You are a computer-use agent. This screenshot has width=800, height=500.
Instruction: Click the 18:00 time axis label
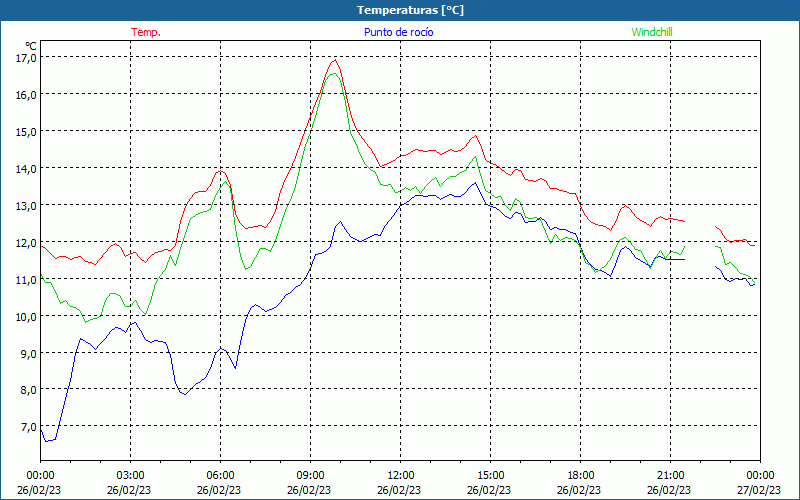click(x=581, y=476)
